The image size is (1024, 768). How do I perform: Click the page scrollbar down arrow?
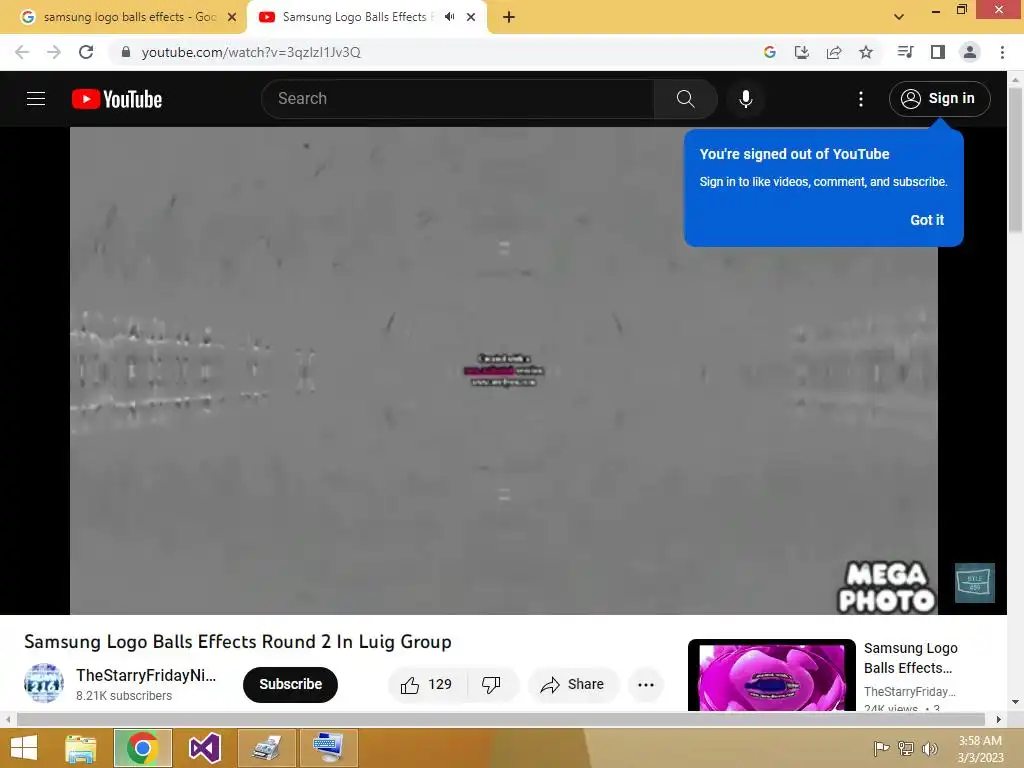1015,702
